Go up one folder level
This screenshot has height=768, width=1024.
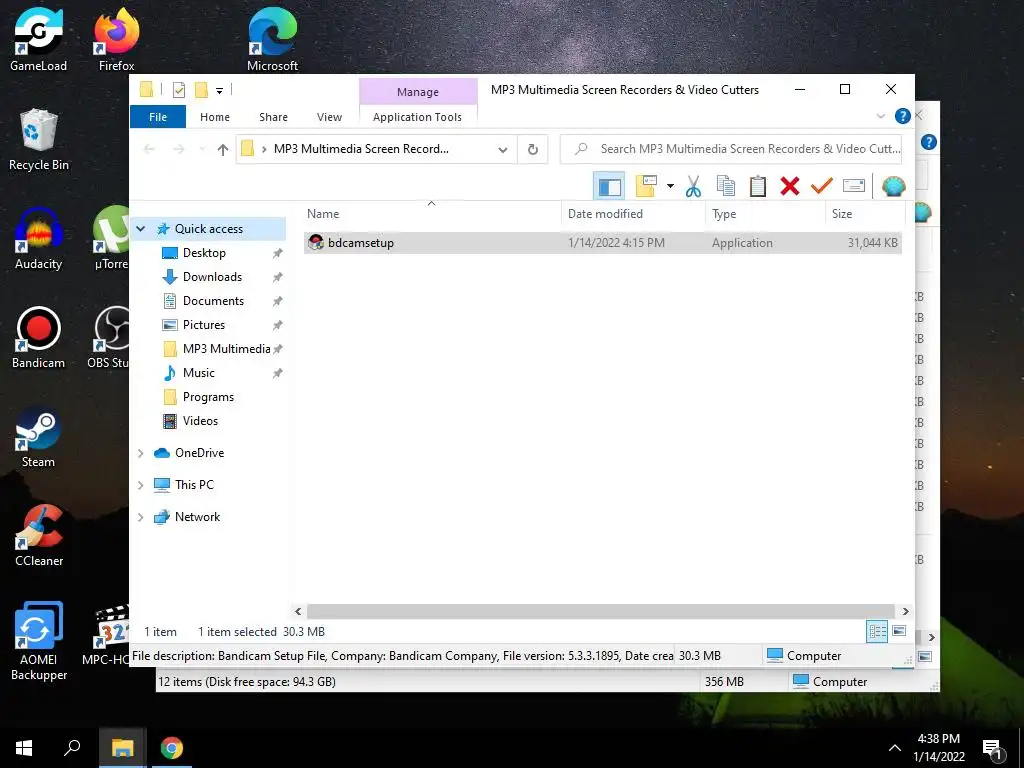point(223,150)
